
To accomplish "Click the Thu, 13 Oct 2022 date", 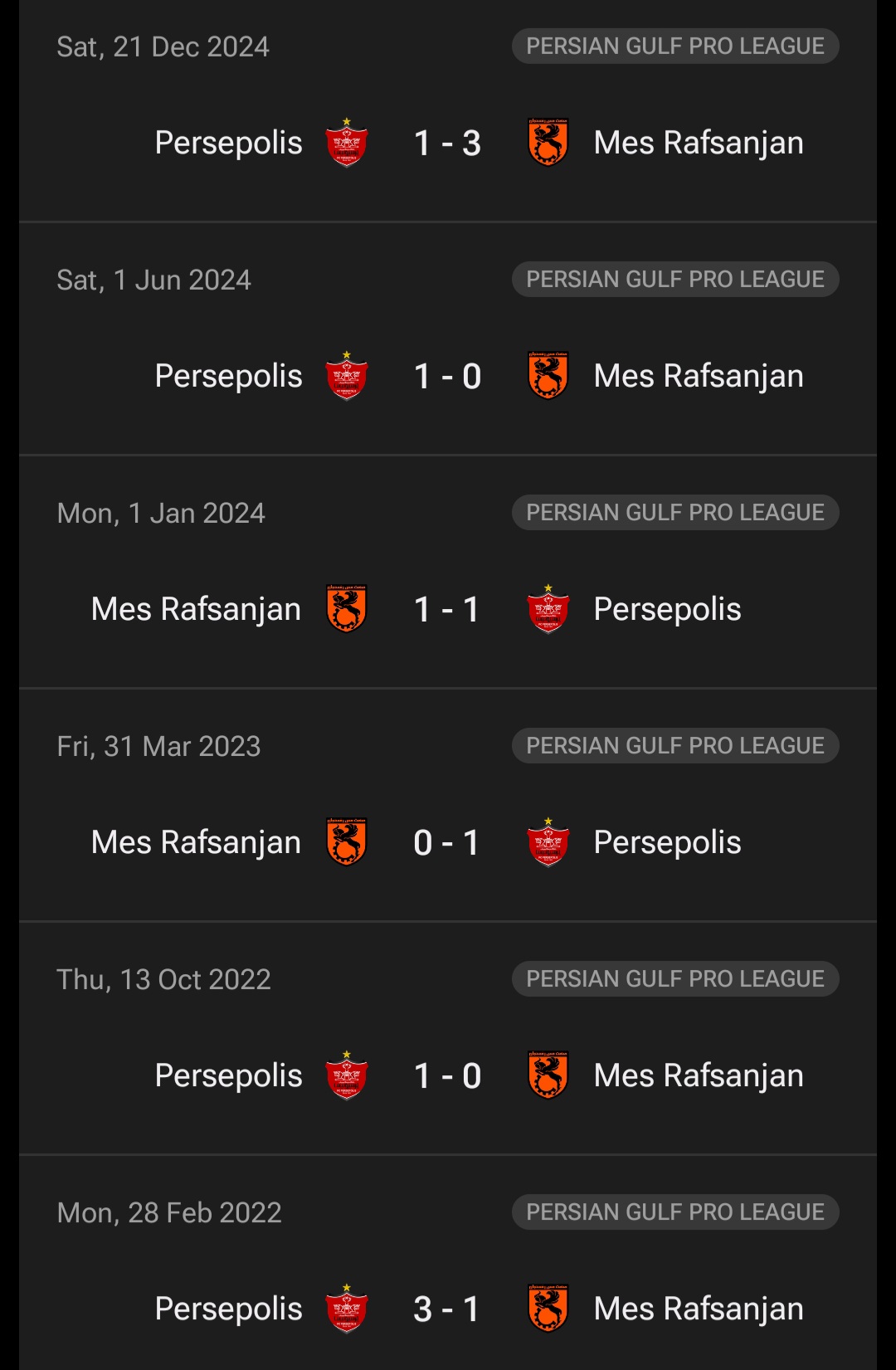I will (163, 980).
